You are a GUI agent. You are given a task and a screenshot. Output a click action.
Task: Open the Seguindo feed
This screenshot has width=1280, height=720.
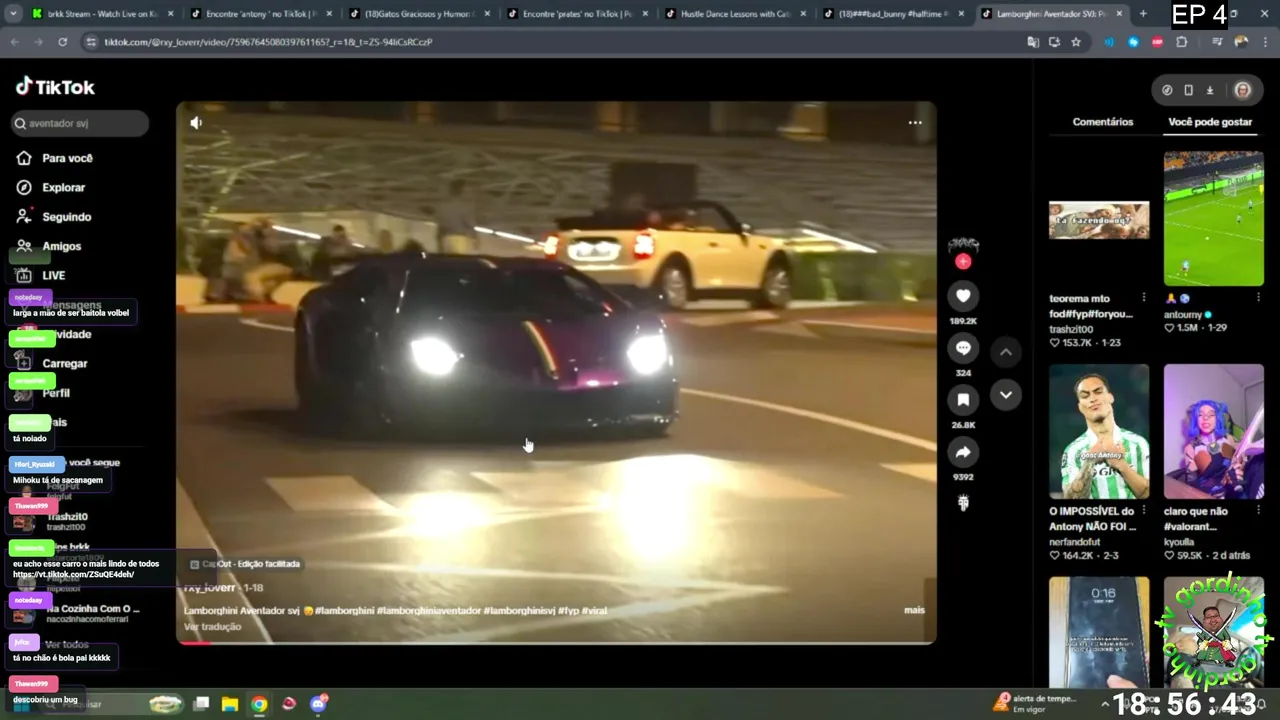[66, 216]
